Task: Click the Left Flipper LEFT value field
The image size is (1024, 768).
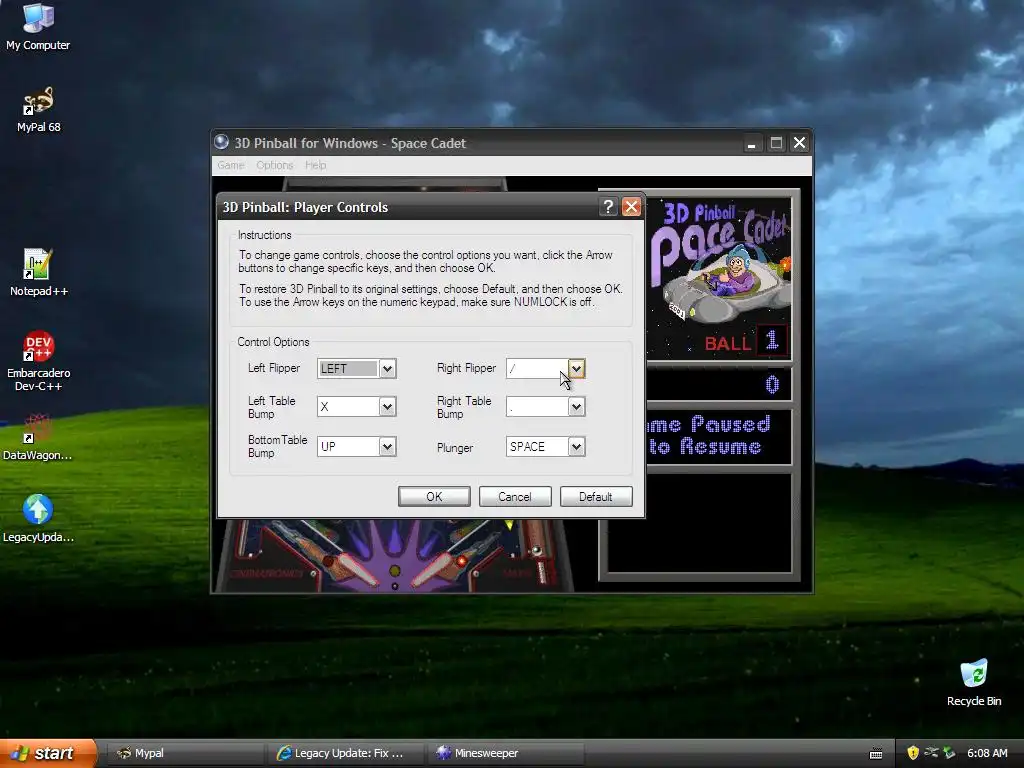Action: click(348, 368)
